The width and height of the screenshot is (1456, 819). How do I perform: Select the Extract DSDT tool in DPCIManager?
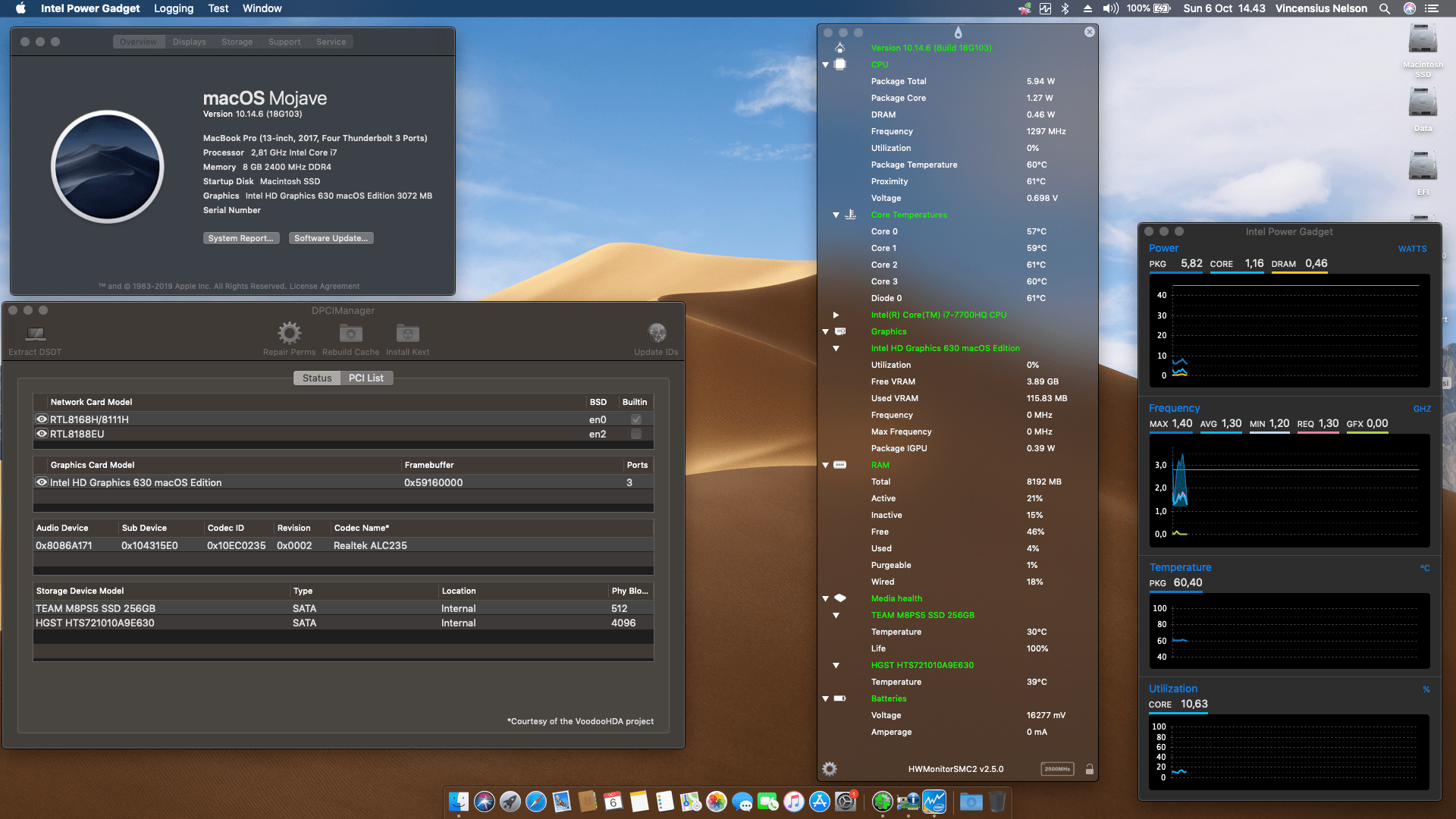click(x=34, y=334)
